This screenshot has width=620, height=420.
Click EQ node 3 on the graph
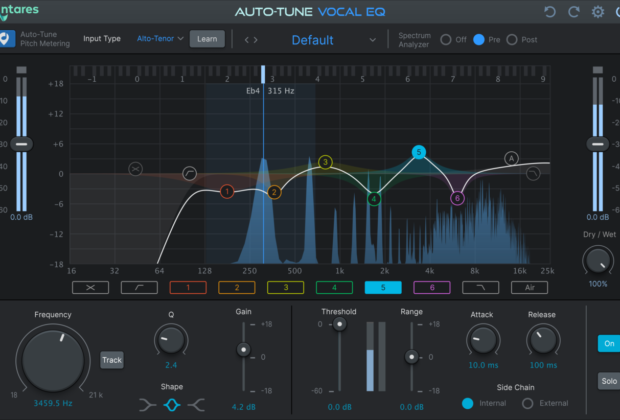pos(325,162)
